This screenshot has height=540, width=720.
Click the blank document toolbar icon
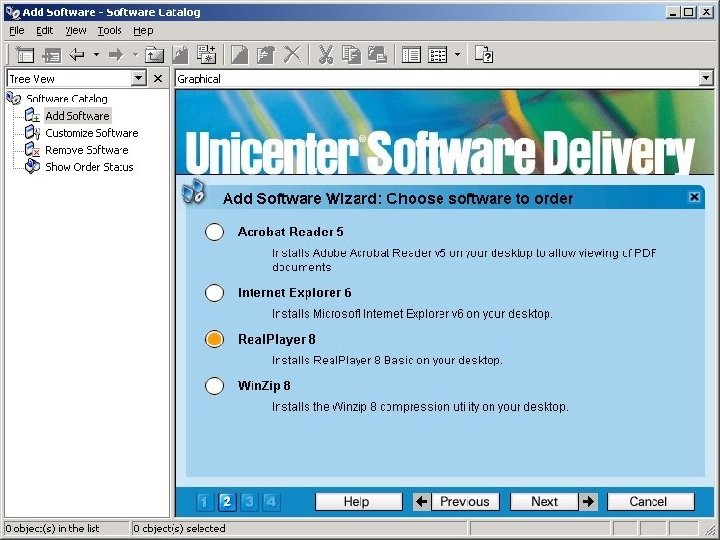tap(239, 55)
